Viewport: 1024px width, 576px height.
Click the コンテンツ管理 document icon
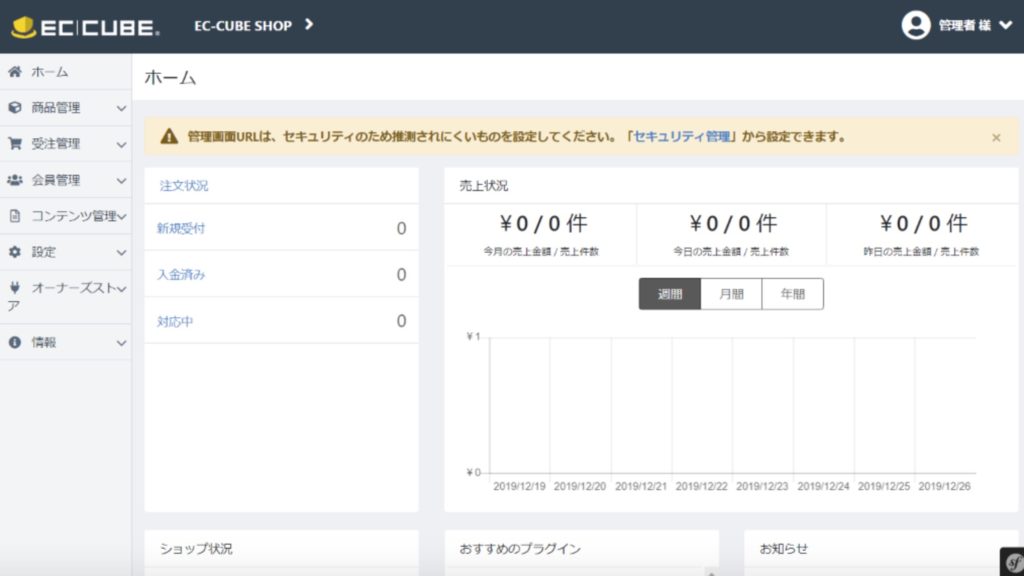tap(13, 216)
